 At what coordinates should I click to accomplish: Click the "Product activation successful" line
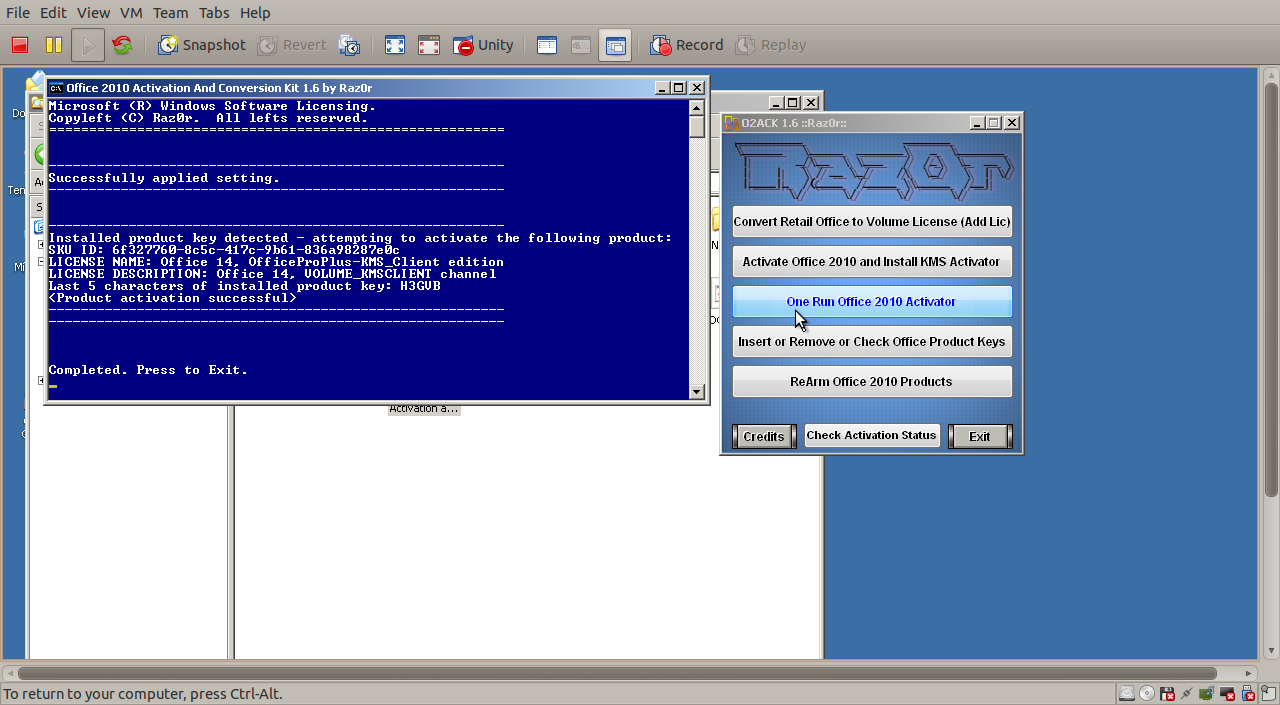point(172,298)
